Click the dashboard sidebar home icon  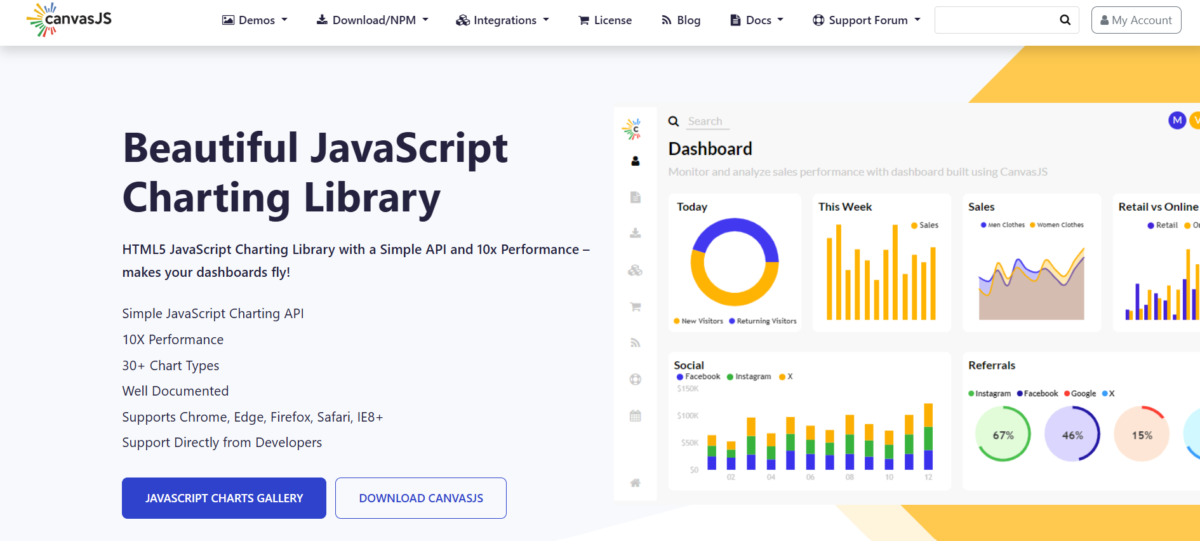click(x=635, y=483)
